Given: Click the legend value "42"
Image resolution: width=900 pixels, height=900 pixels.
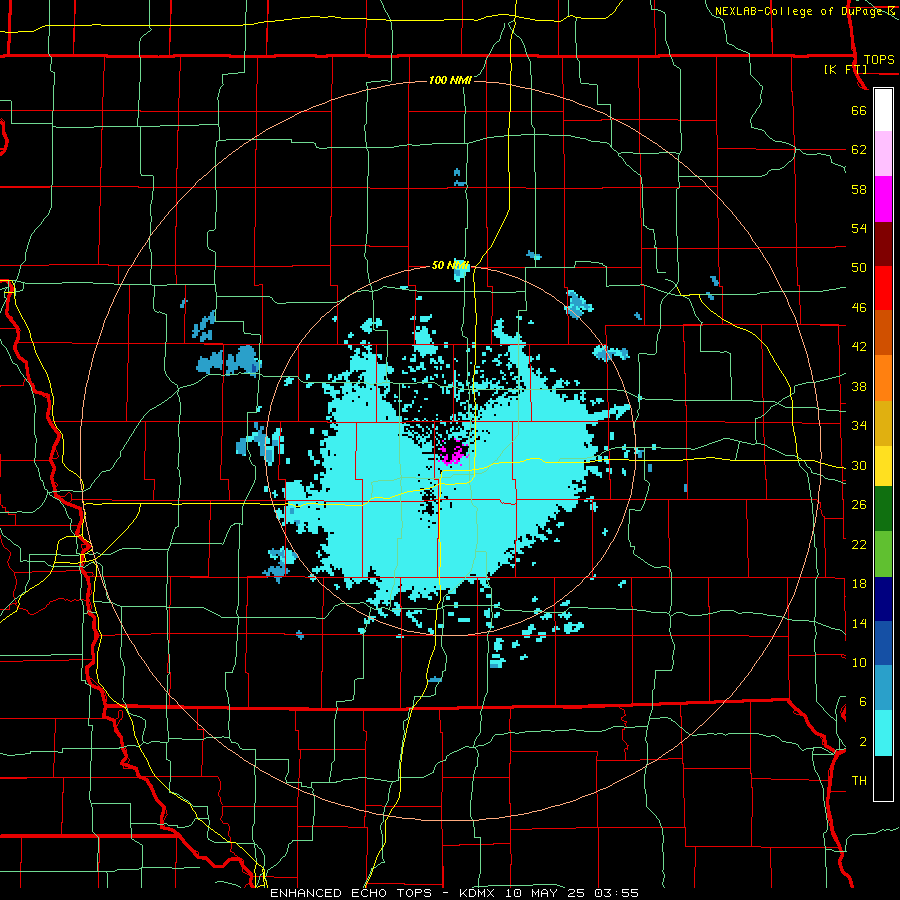Looking at the screenshot, I should 859,347.
